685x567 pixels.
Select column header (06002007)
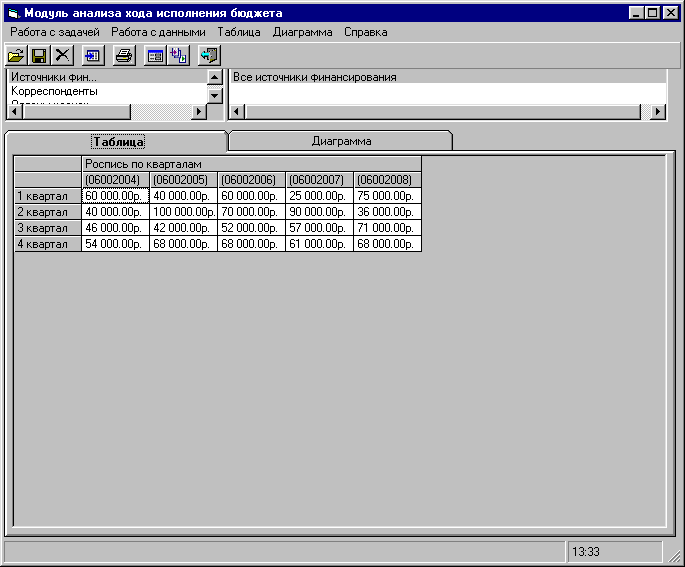[319, 180]
